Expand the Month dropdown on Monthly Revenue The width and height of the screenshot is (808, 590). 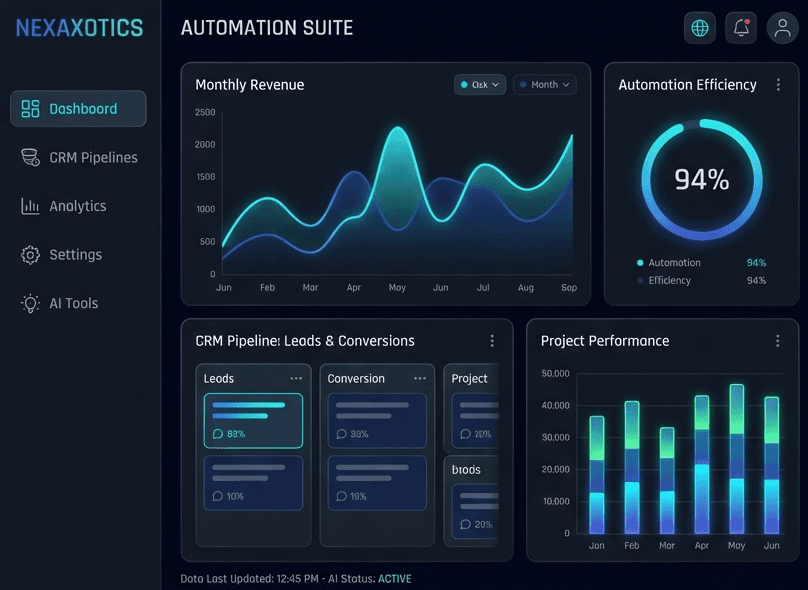click(x=544, y=85)
